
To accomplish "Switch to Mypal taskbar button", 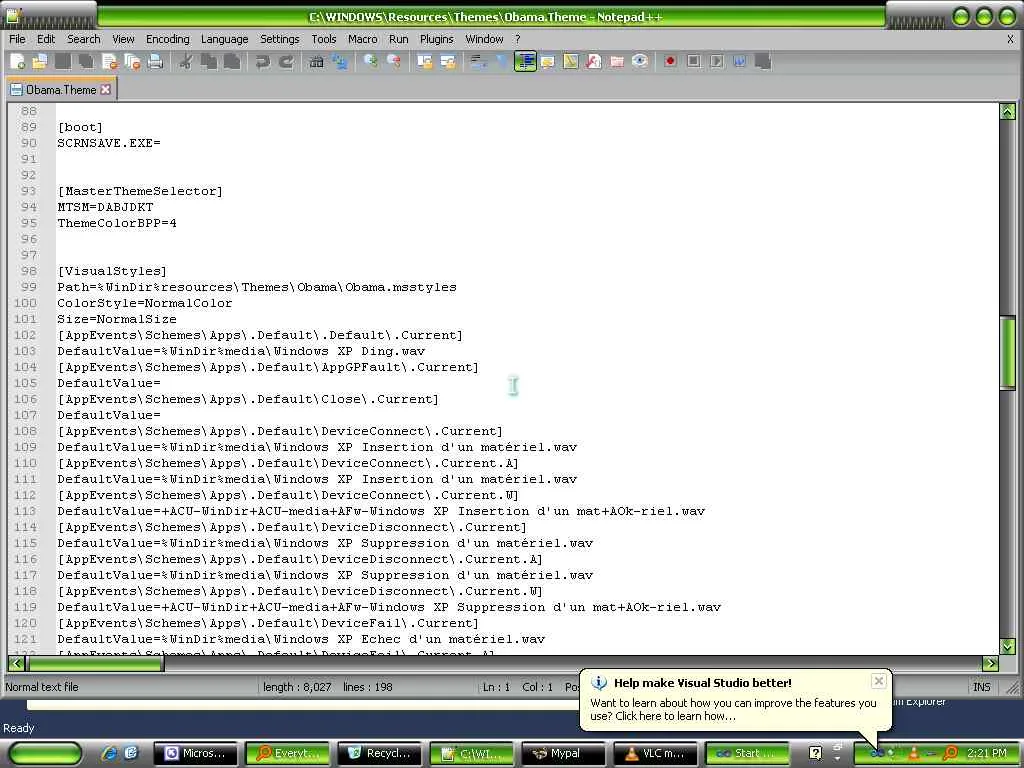I will (564, 753).
